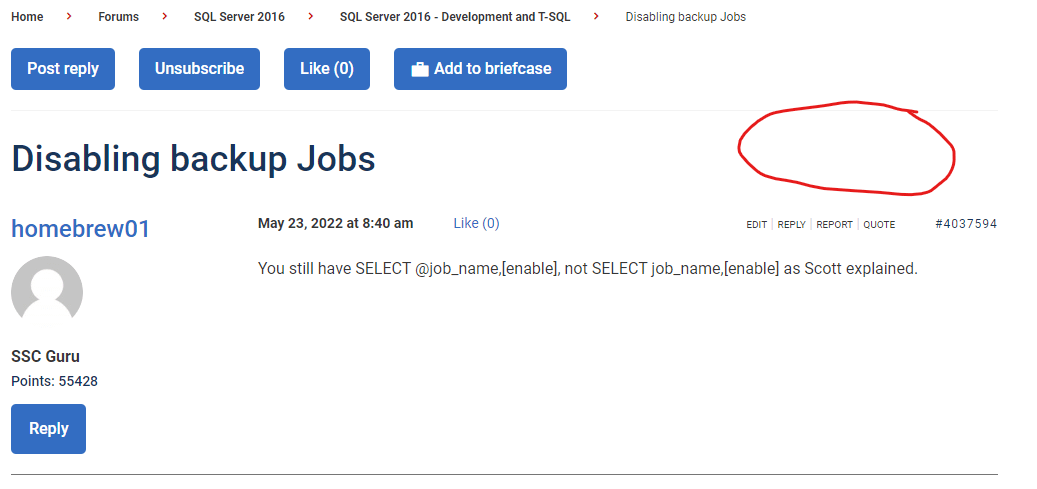Click the Unsubscribe button
The height and width of the screenshot is (489, 1037).
click(x=199, y=69)
